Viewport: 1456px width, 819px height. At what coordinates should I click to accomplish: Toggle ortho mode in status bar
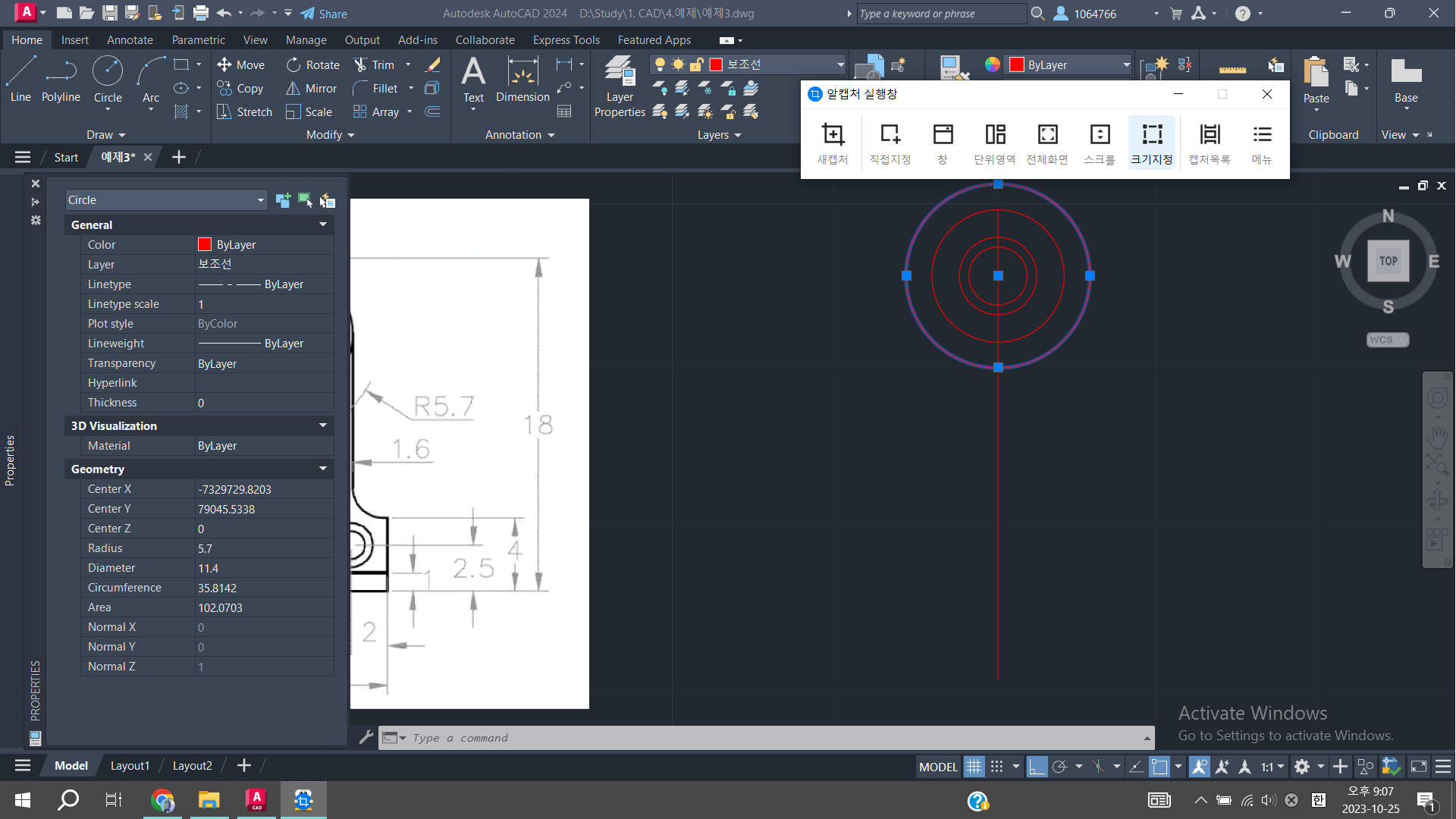(x=1036, y=767)
